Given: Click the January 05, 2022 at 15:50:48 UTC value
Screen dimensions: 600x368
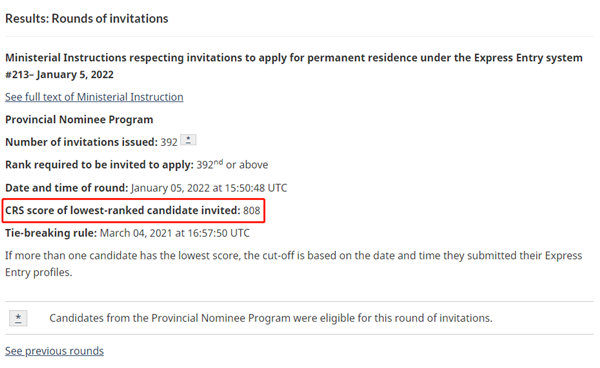Looking at the screenshot, I should (209, 188).
